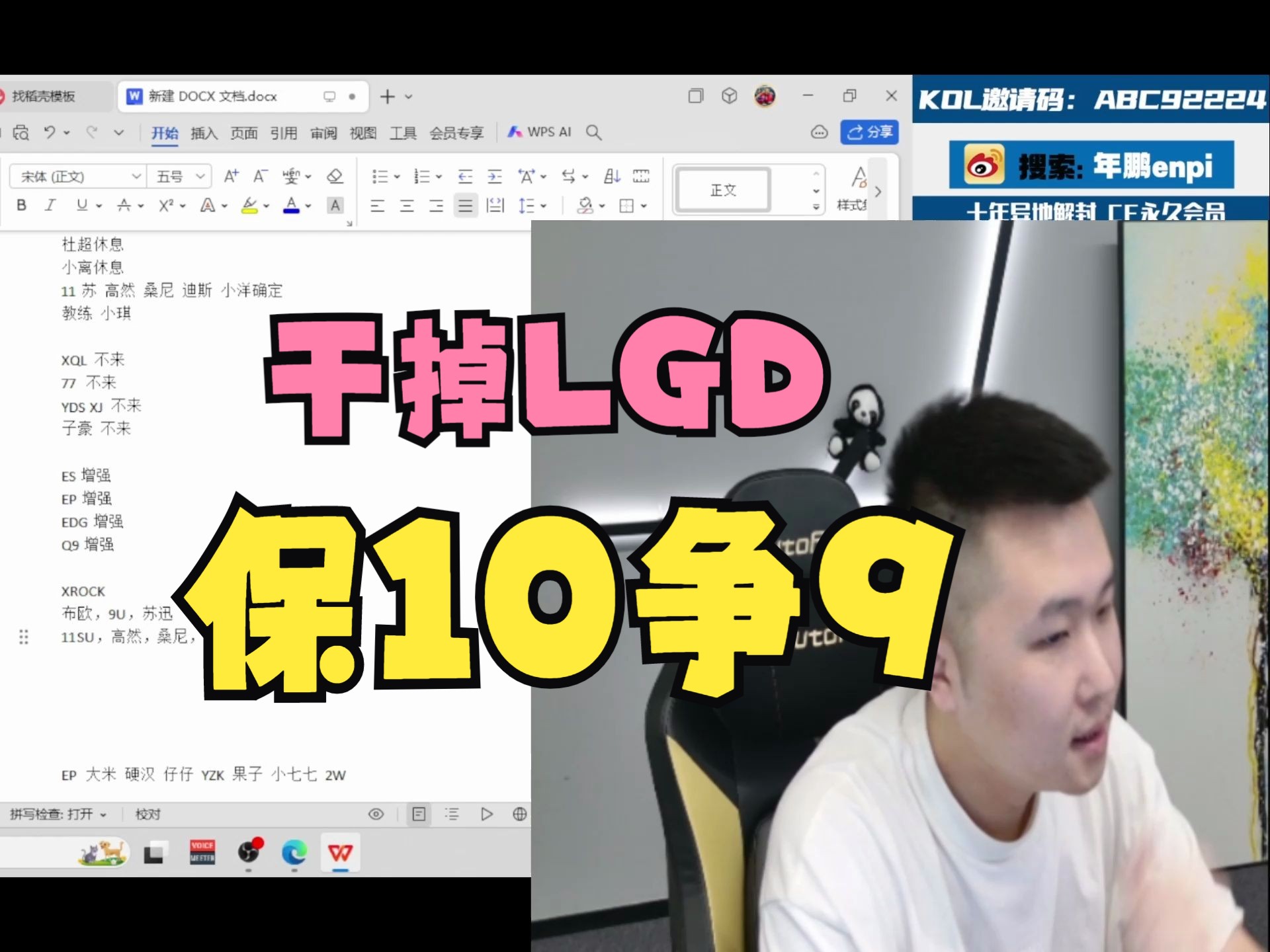
Task: Toggle eye protection mode in status bar
Action: pos(376,814)
